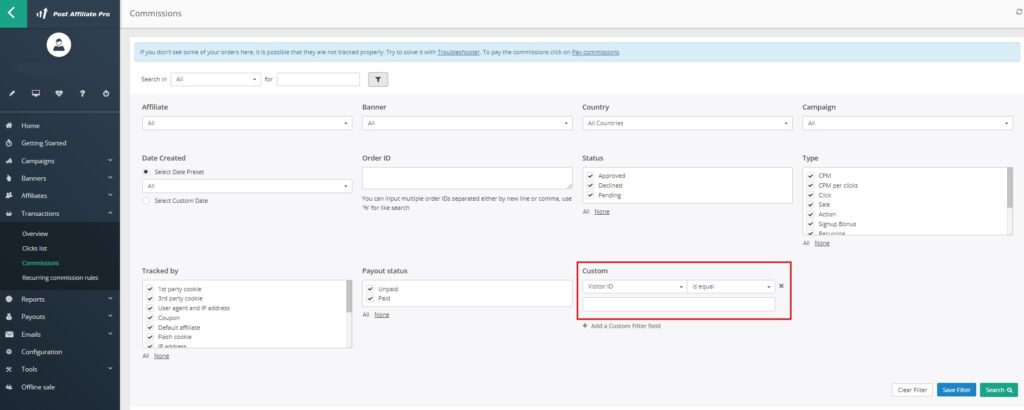The height and width of the screenshot is (410, 1024).
Task: Open Clicks list in the sidebar
Action: pos(35,248)
